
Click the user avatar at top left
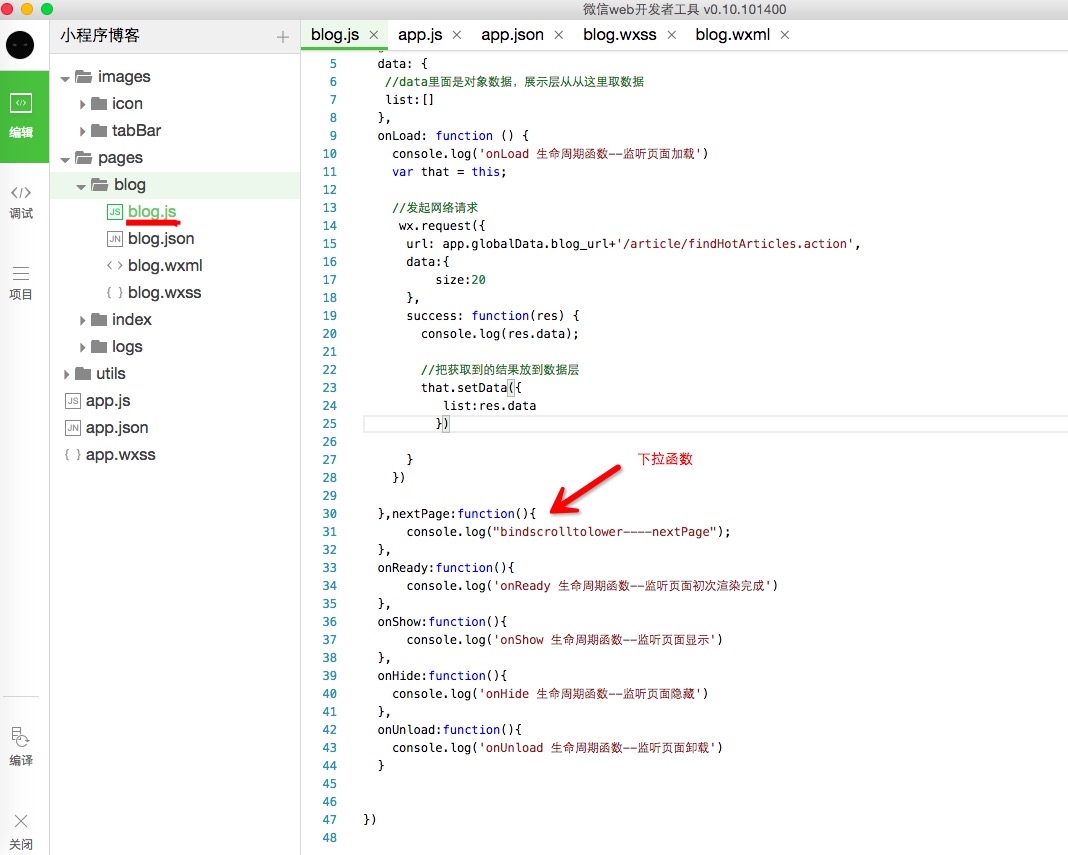(20, 45)
